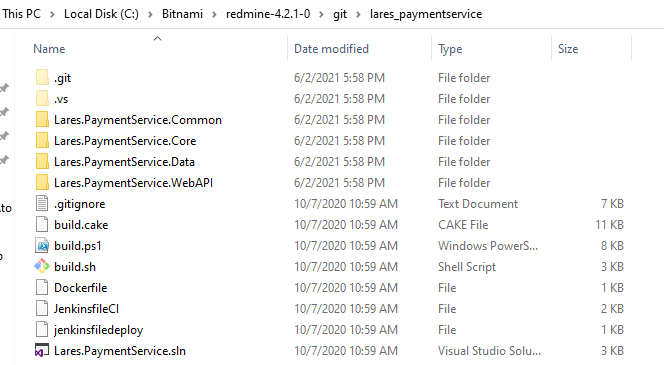The width and height of the screenshot is (664, 365).
Task: Select the build.cake file icon
Action: (42, 225)
